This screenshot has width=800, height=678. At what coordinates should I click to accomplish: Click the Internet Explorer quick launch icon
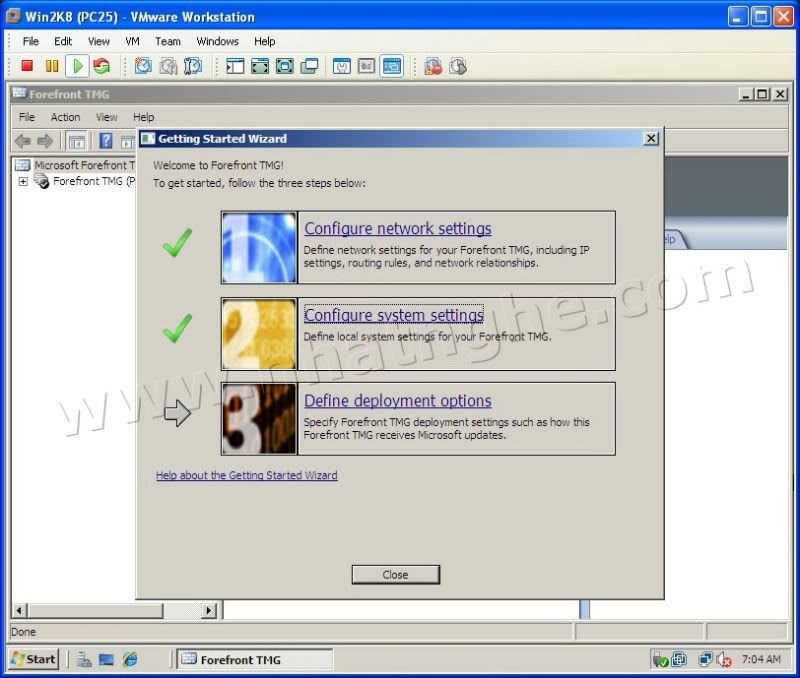point(130,659)
